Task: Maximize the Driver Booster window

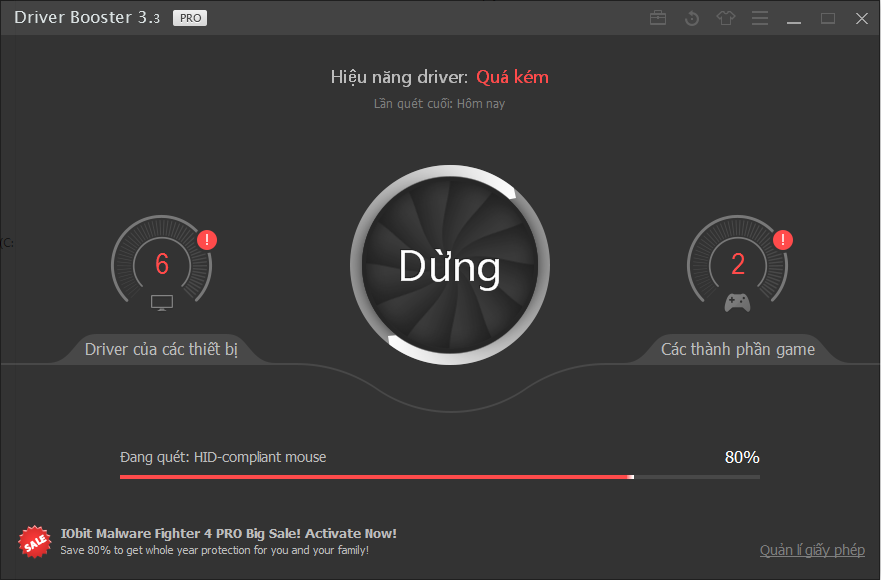Action: pyautogui.click(x=828, y=18)
